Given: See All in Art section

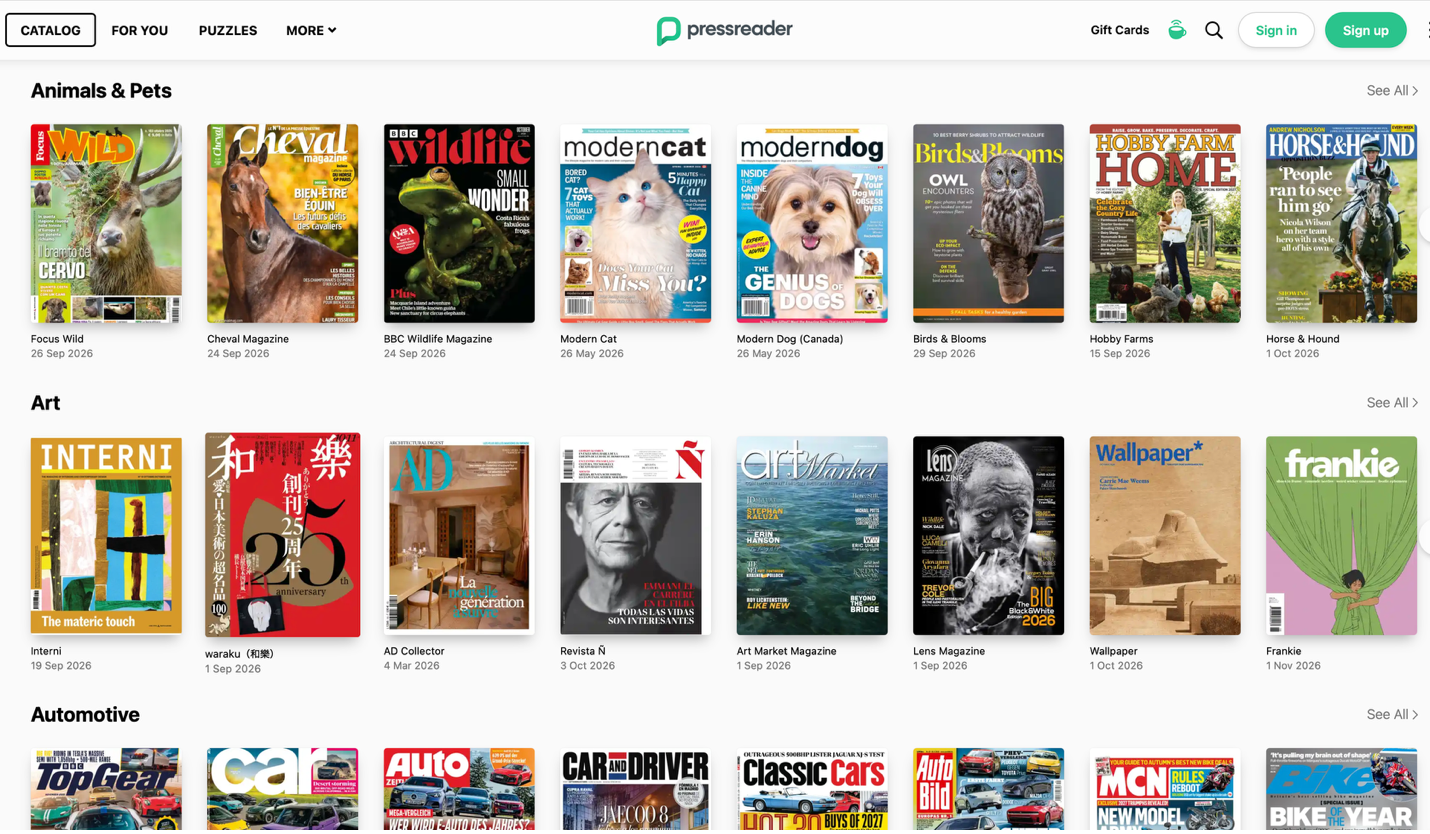Looking at the screenshot, I should 1392,403.
